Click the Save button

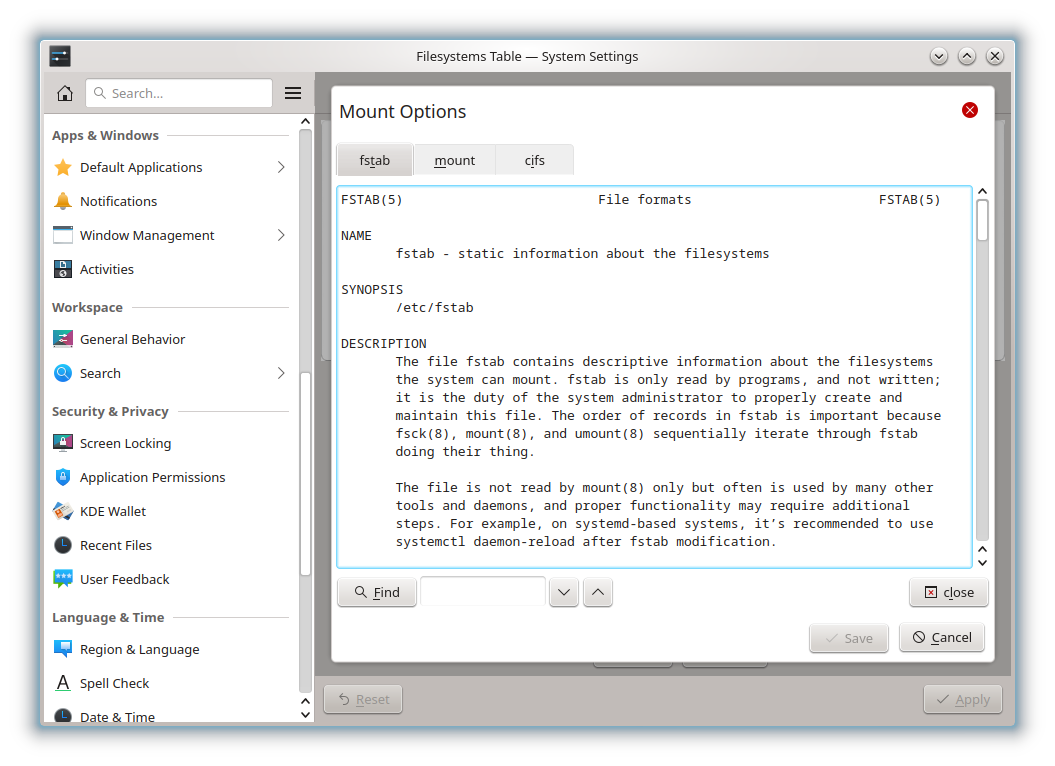click(x=849, y=638)
